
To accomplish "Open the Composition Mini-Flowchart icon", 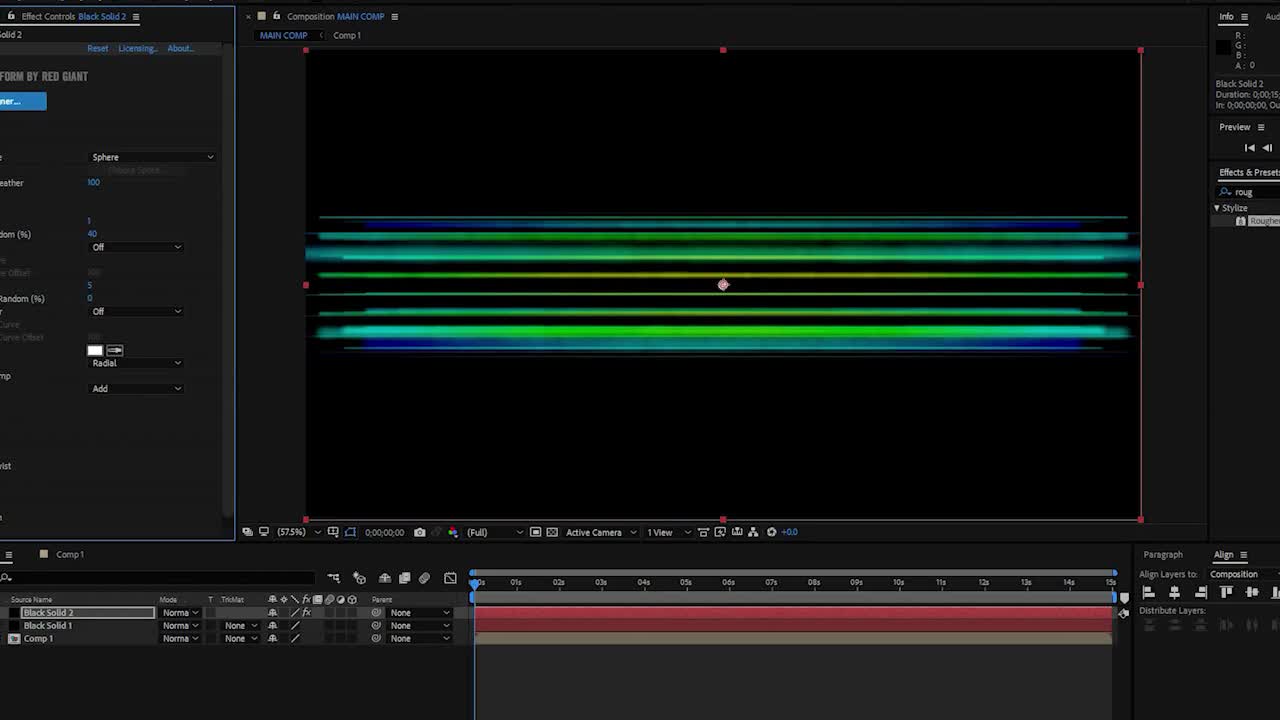I will pos(334,578).
